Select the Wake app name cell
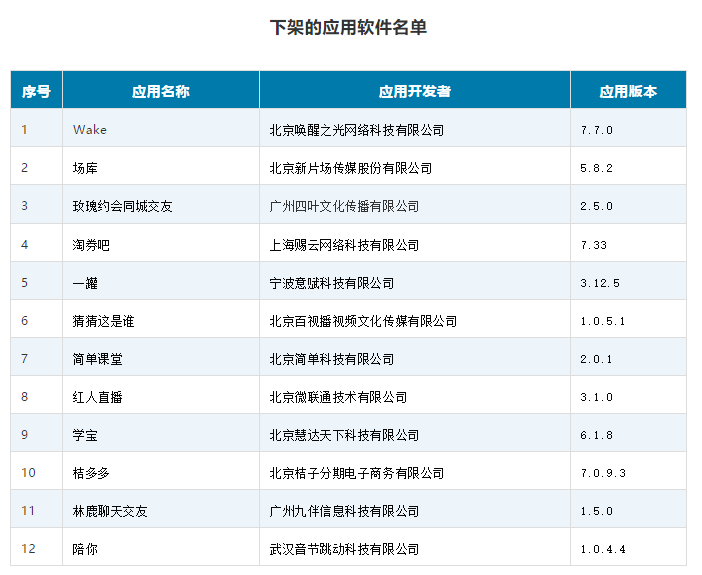This screenshot has height=575, width=702. click(90, 130)
